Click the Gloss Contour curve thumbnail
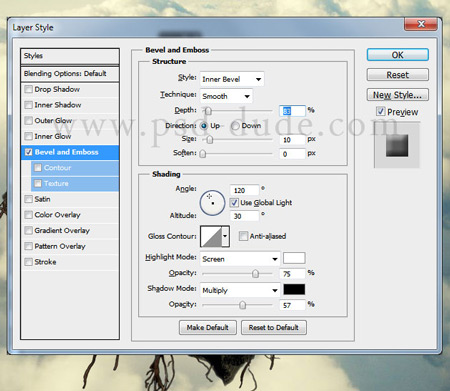 [211, 236]
